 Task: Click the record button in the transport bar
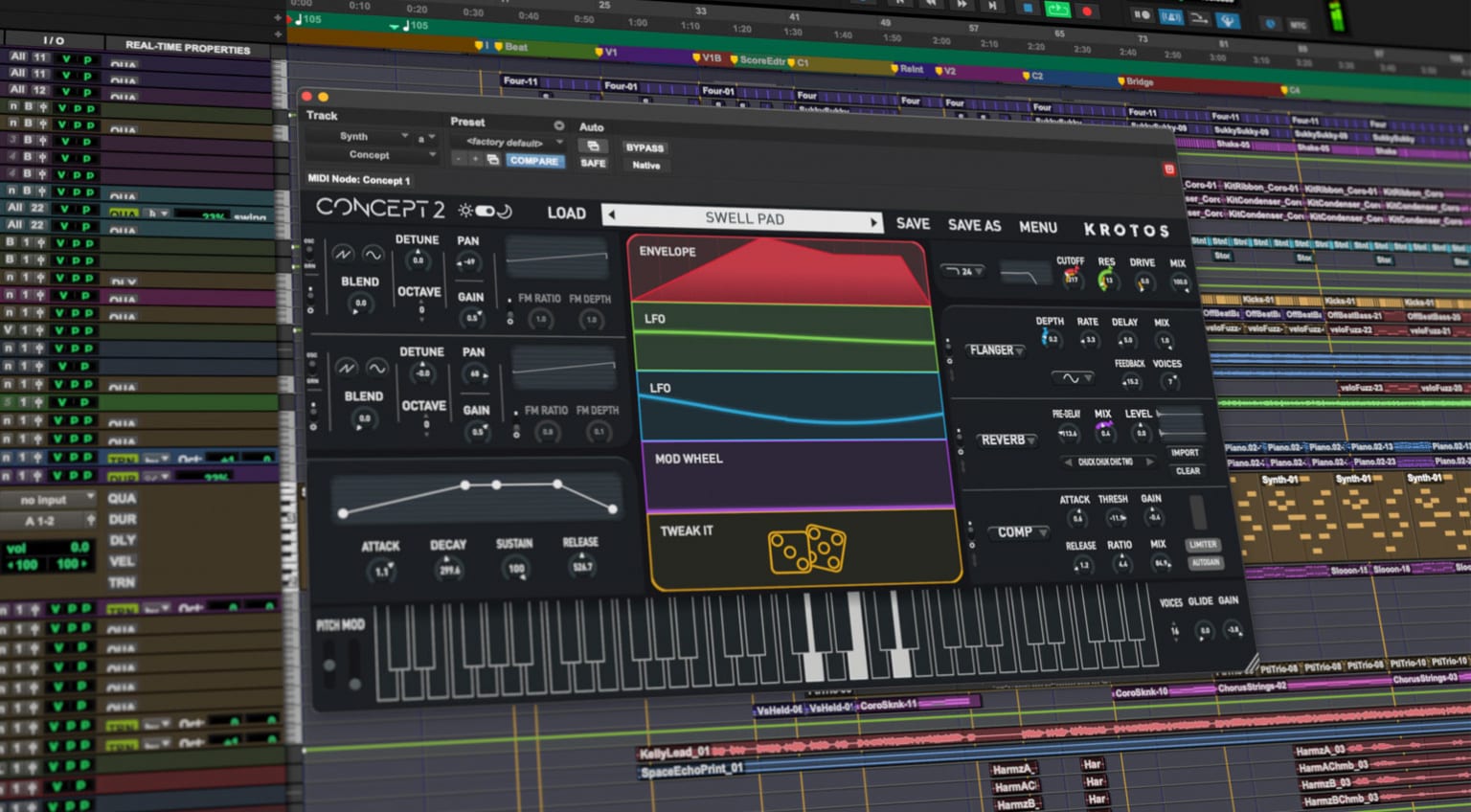[x=1087, y=11]
